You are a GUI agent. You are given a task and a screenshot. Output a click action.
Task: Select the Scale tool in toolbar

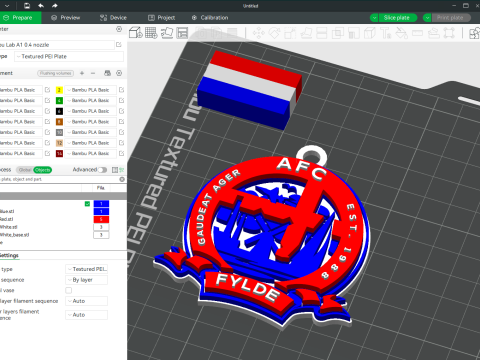tap(290, 33)
